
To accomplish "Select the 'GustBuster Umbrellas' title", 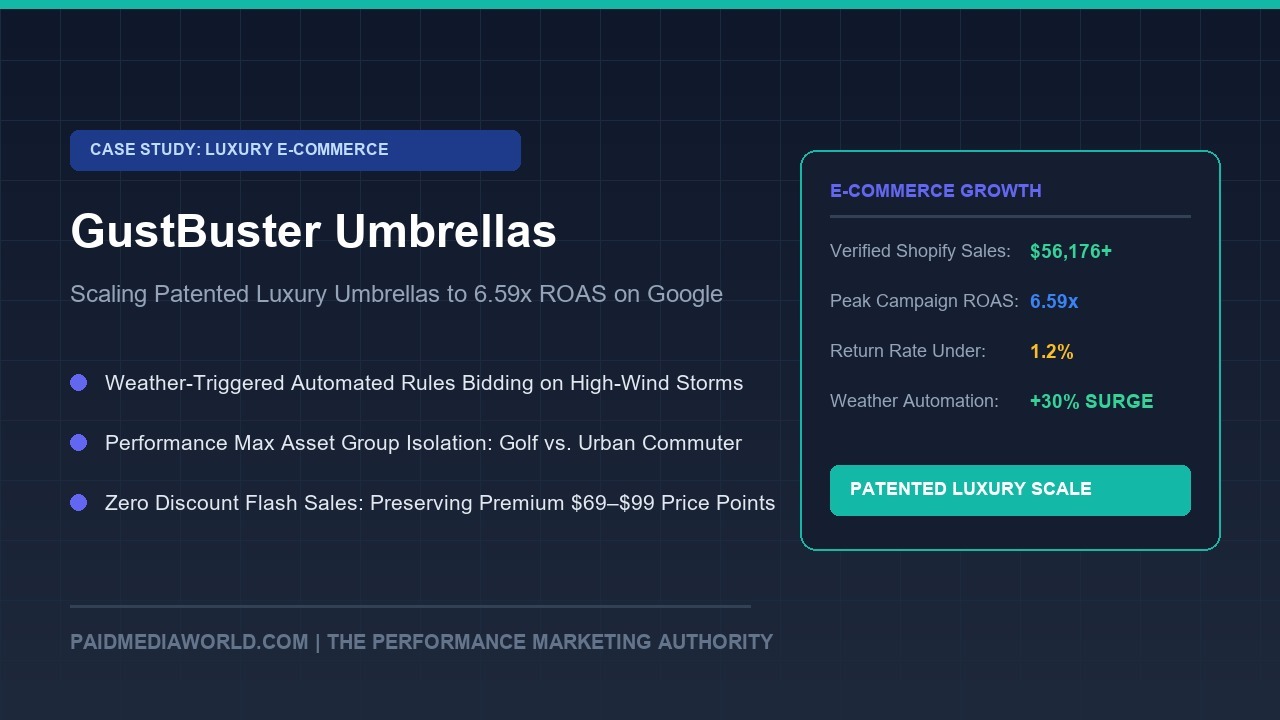I will (313, 231).
